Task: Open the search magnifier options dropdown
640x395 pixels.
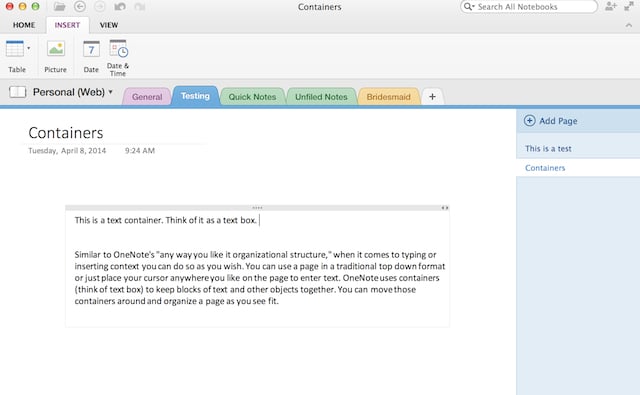Action: pos(469,7)
